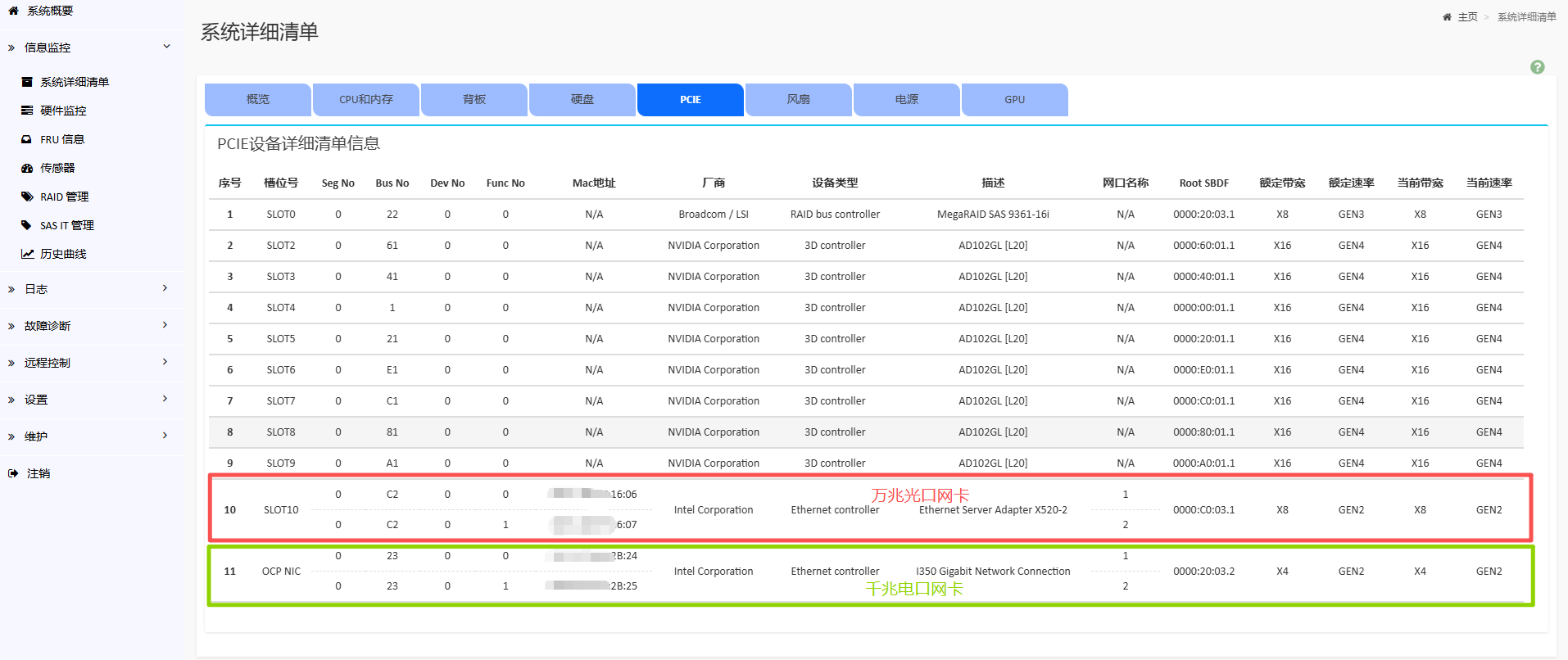The image size is (1568, 660).
Task: Click the 传感器 gauge icon
Action: (27, 168)
